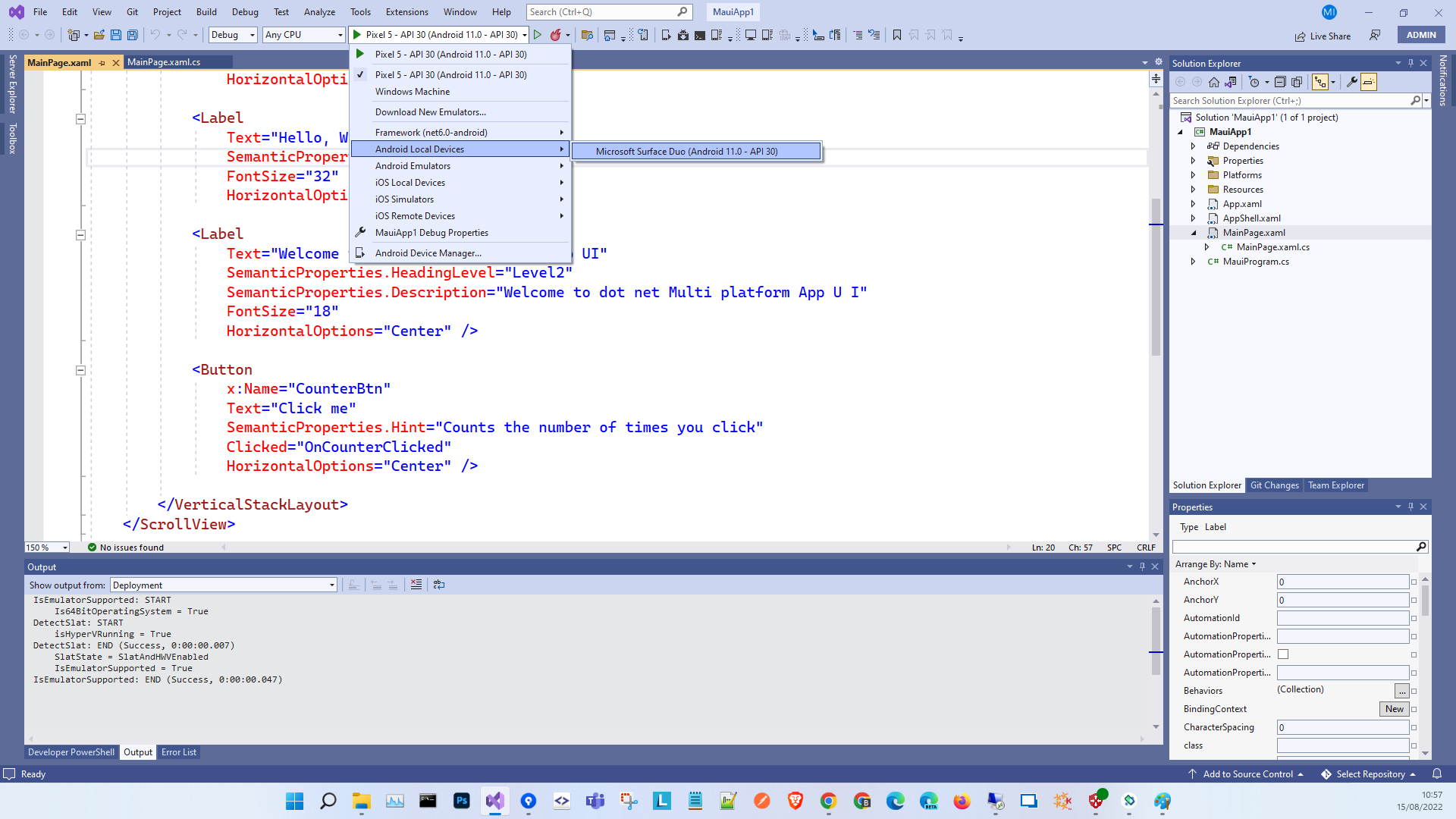Viewport: 1456px width, 819px height.
Task: Click the increase indent icon in toolbar
Action: point(858,35)
